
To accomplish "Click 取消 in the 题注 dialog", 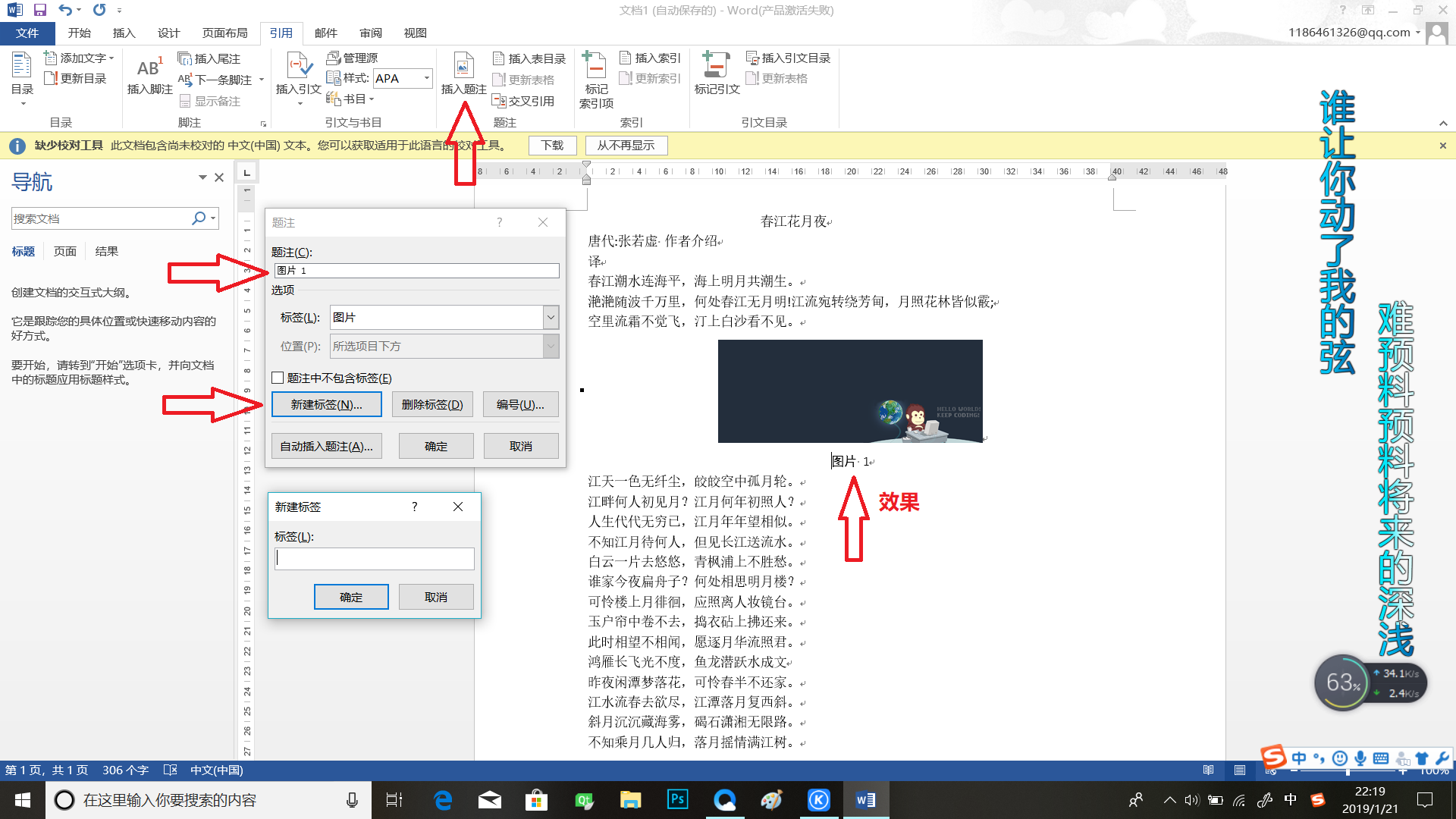I will (521, 447).
